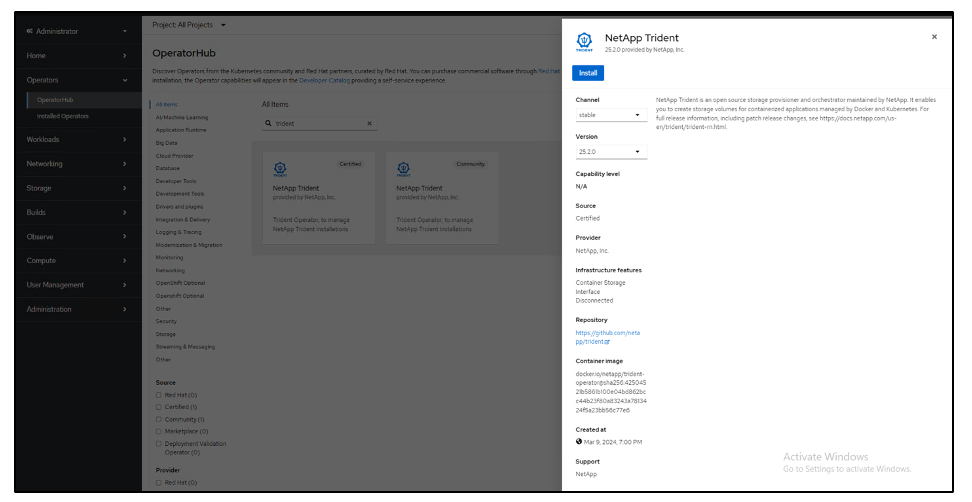The height and width of the screenshot is (502, 972).
Task: Expand the Workloads navigation section
Action: pos(77,139)
